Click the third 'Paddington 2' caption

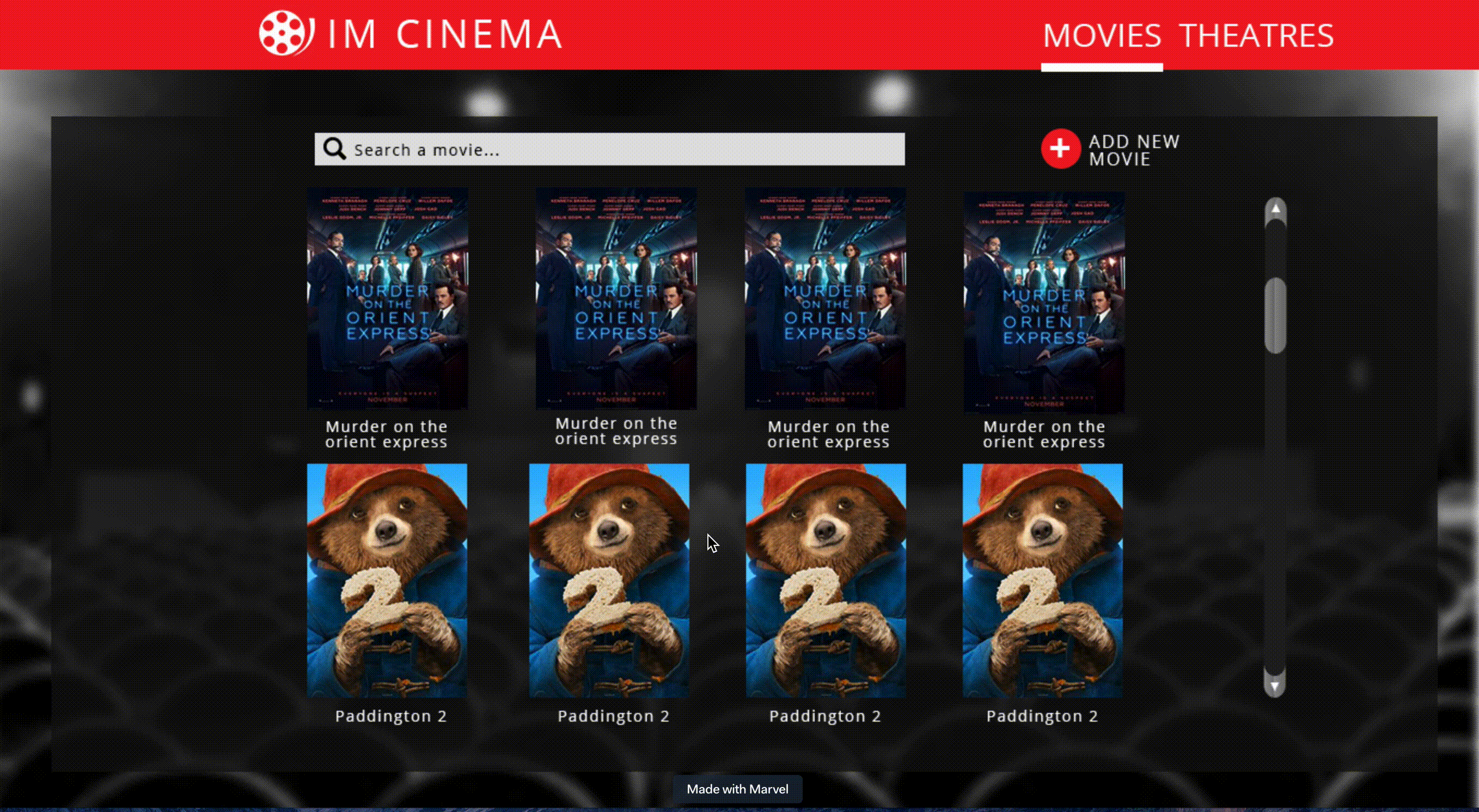pyautogui.click(x=825, y=716)
